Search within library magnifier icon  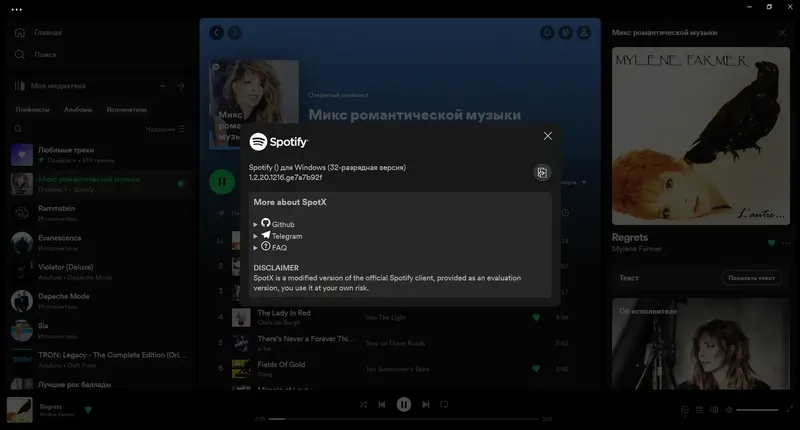(18, 129)
